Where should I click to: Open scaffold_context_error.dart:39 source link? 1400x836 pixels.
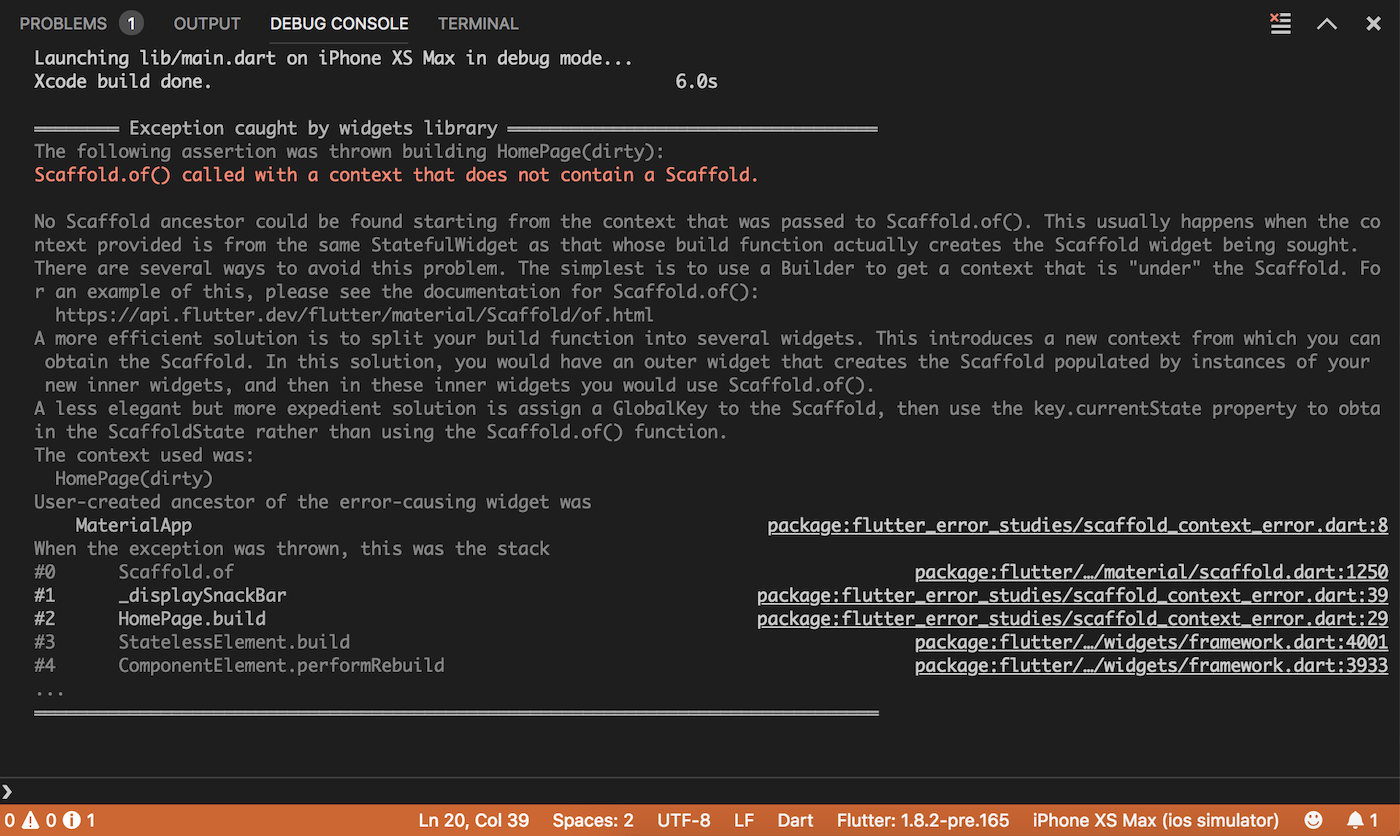1073,595
